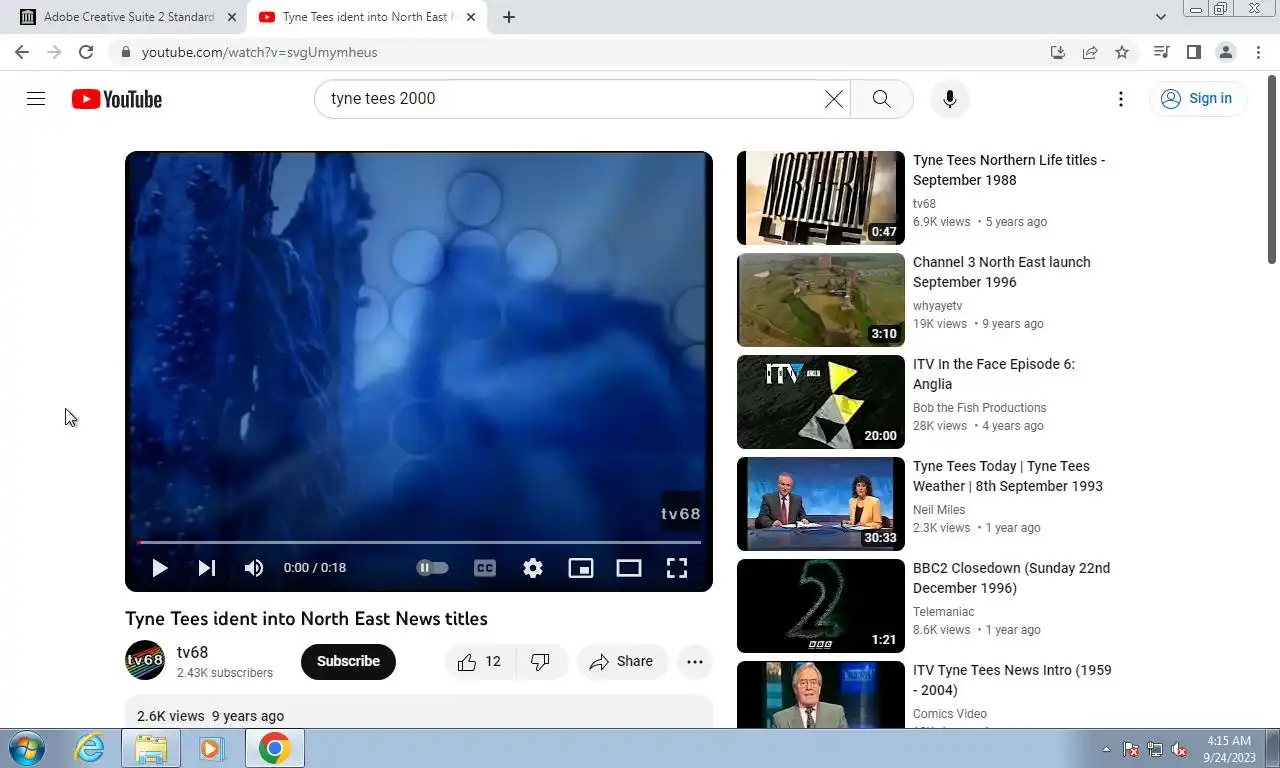Dislike the video
Screen dimensions: 1280x768
(x=541, y=662)
